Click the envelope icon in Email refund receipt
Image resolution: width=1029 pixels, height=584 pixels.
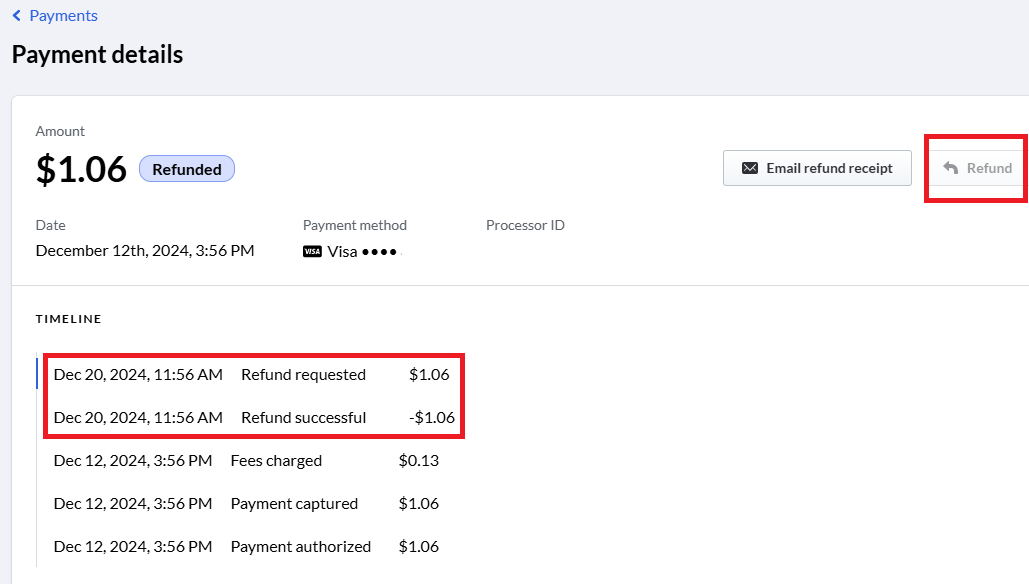tap(749, 169)
